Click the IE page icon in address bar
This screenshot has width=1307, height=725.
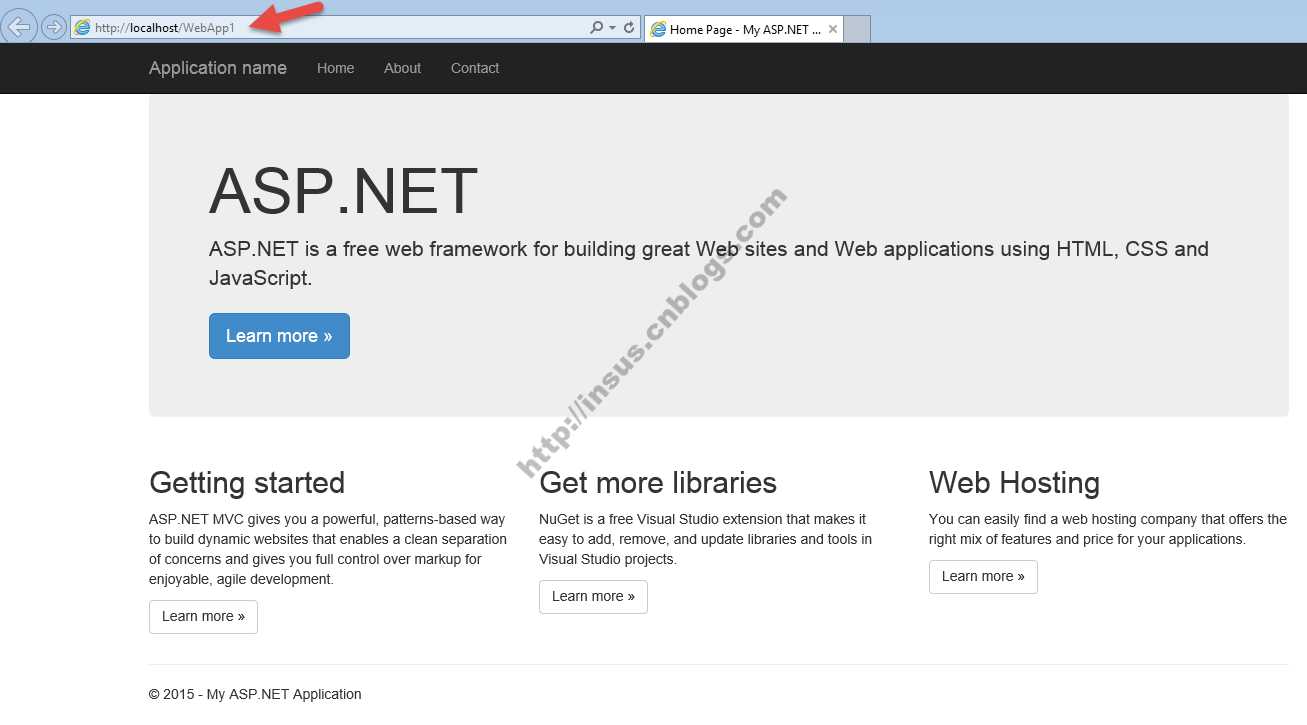pos(83,28)
